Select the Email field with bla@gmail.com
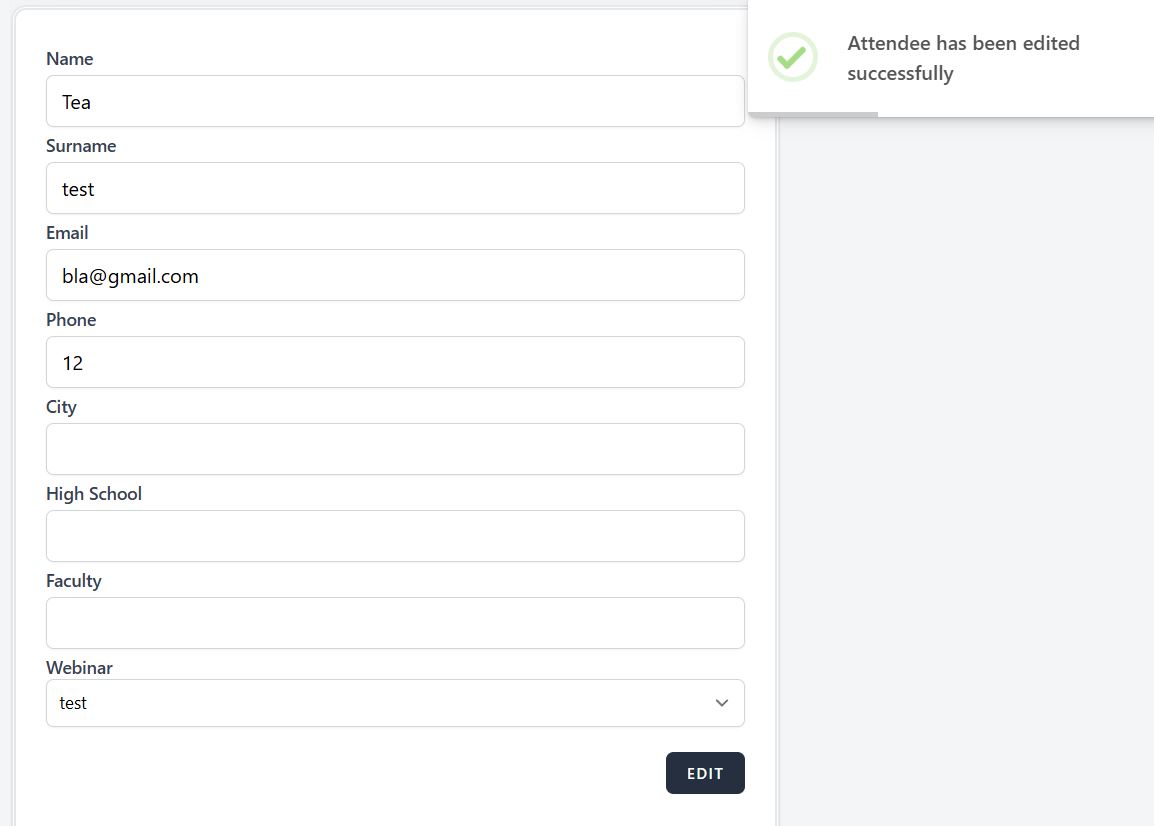Screen dimensions: 1154x826 coord(395,275)
